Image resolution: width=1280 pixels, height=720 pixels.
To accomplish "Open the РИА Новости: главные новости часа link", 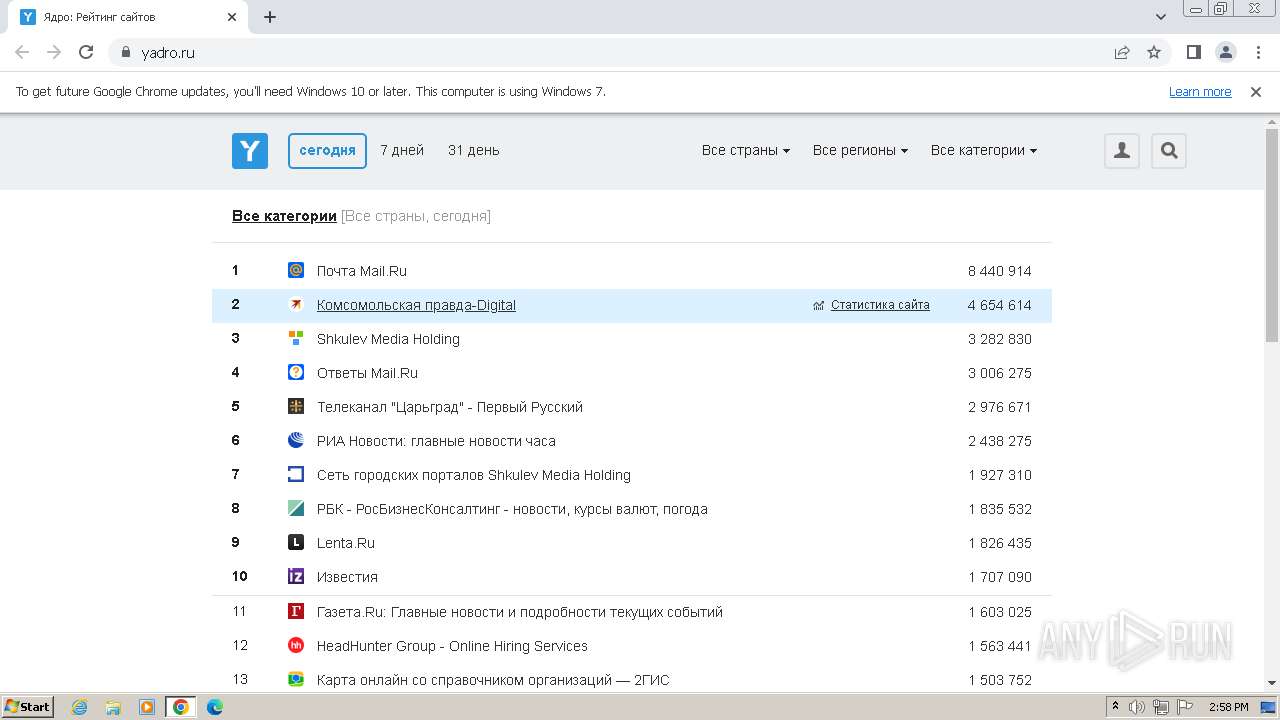I will pyautogui.click(x=436, y=441).
